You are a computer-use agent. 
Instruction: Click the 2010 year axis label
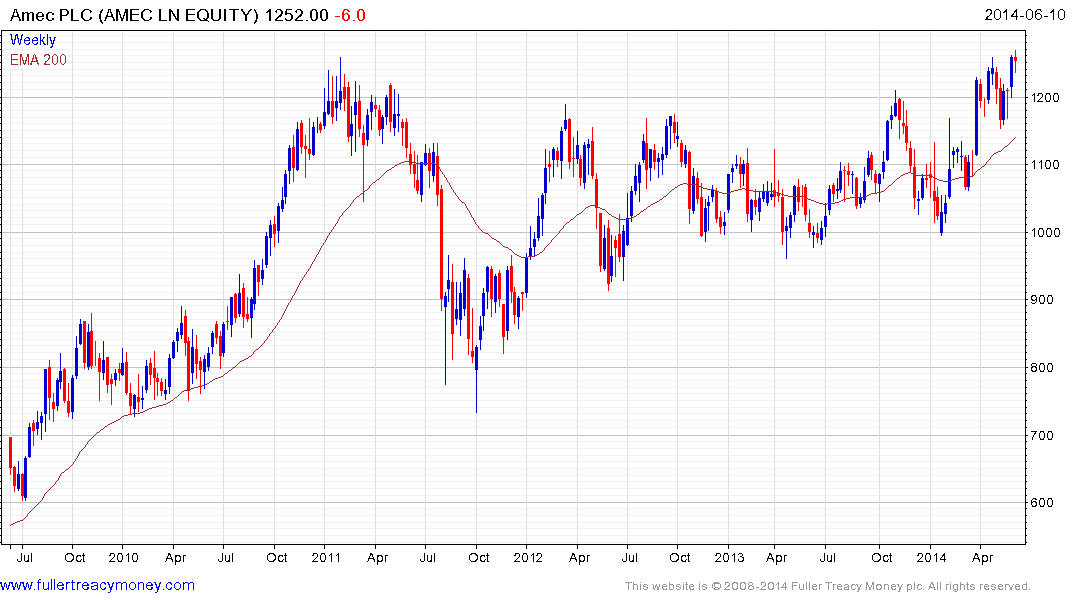tap(124, 557)
